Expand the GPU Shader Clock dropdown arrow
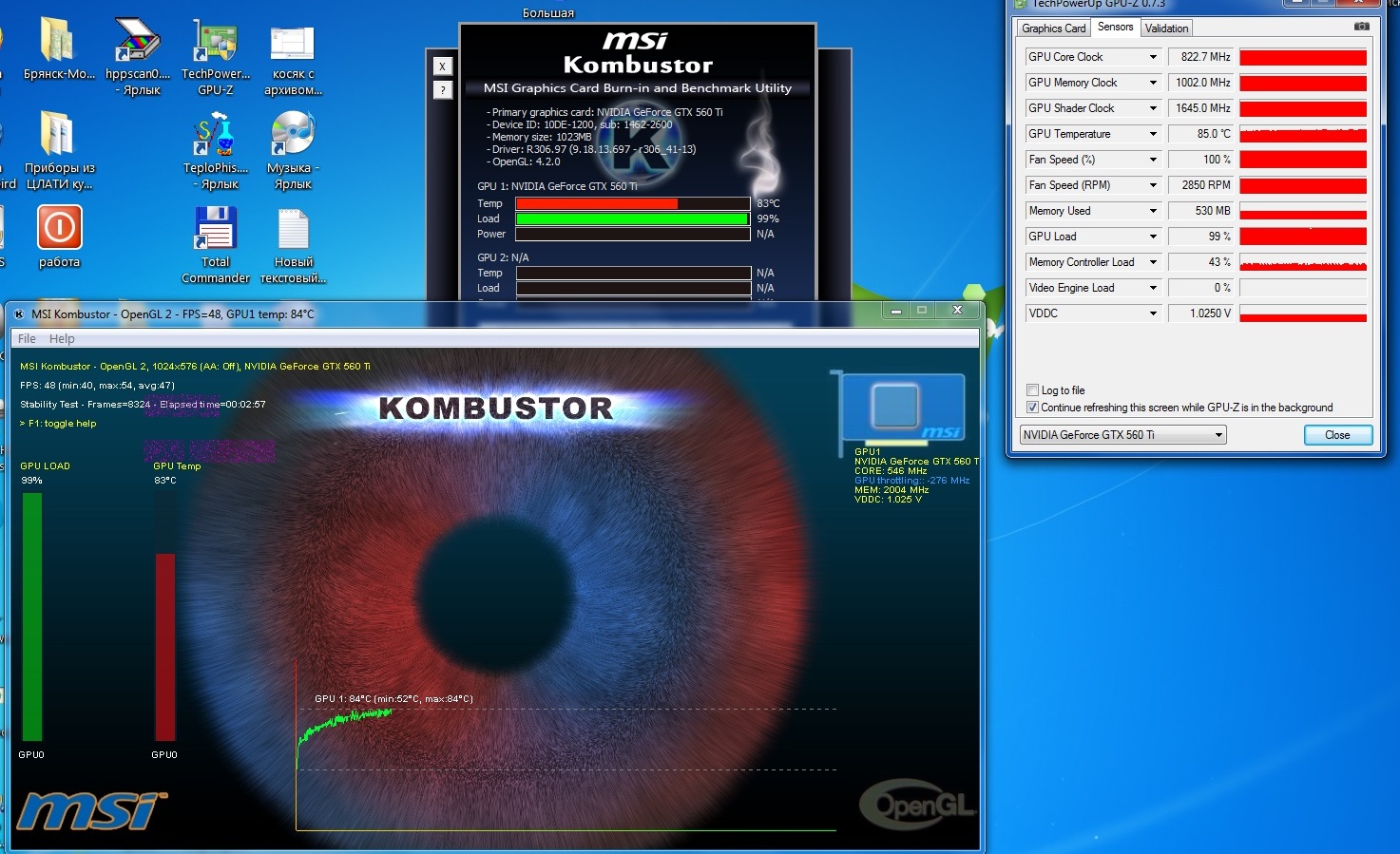The width and height of the screenshot is (1400, 854). click(1153, 108)
